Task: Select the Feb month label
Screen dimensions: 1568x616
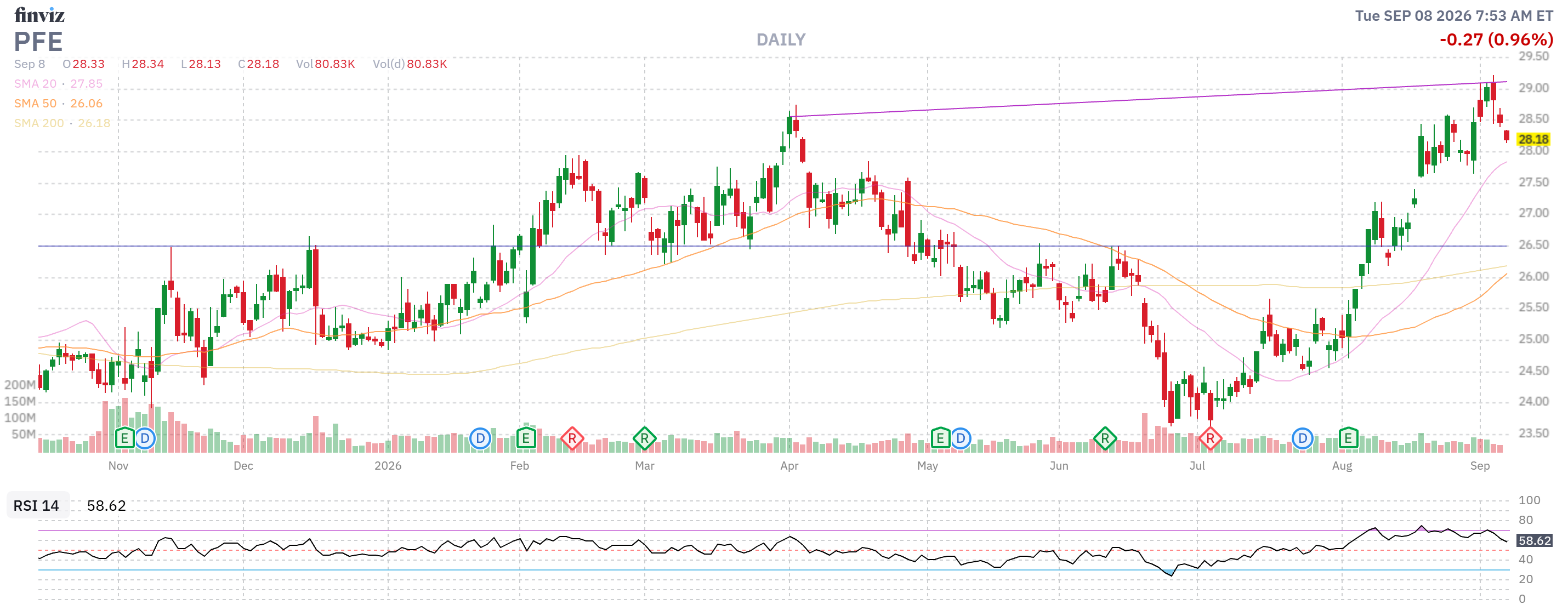Action: click(x=519, y=466)
